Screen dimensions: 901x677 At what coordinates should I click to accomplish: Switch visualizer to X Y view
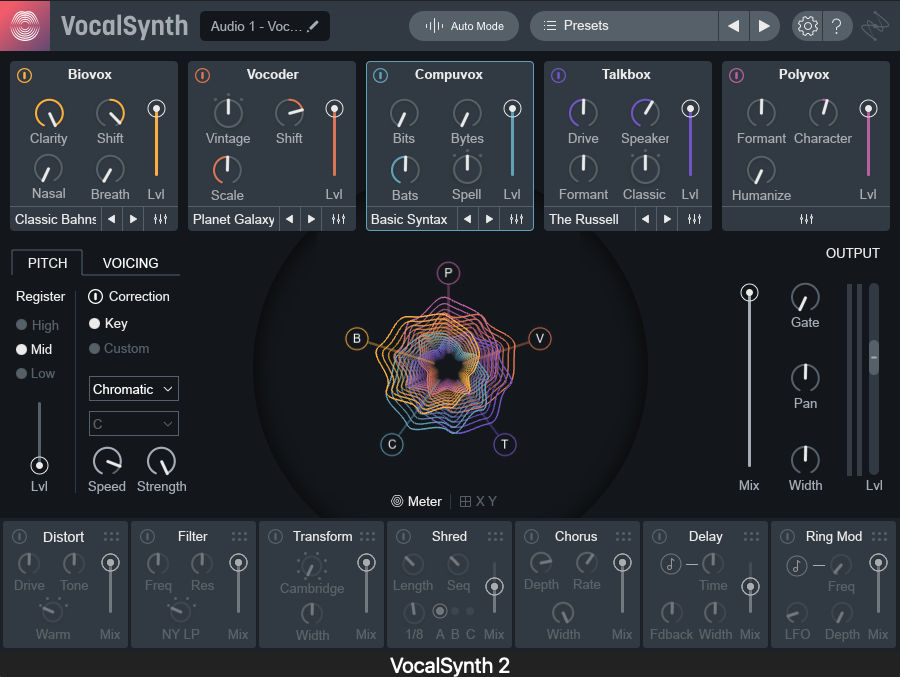click(478, 501)
